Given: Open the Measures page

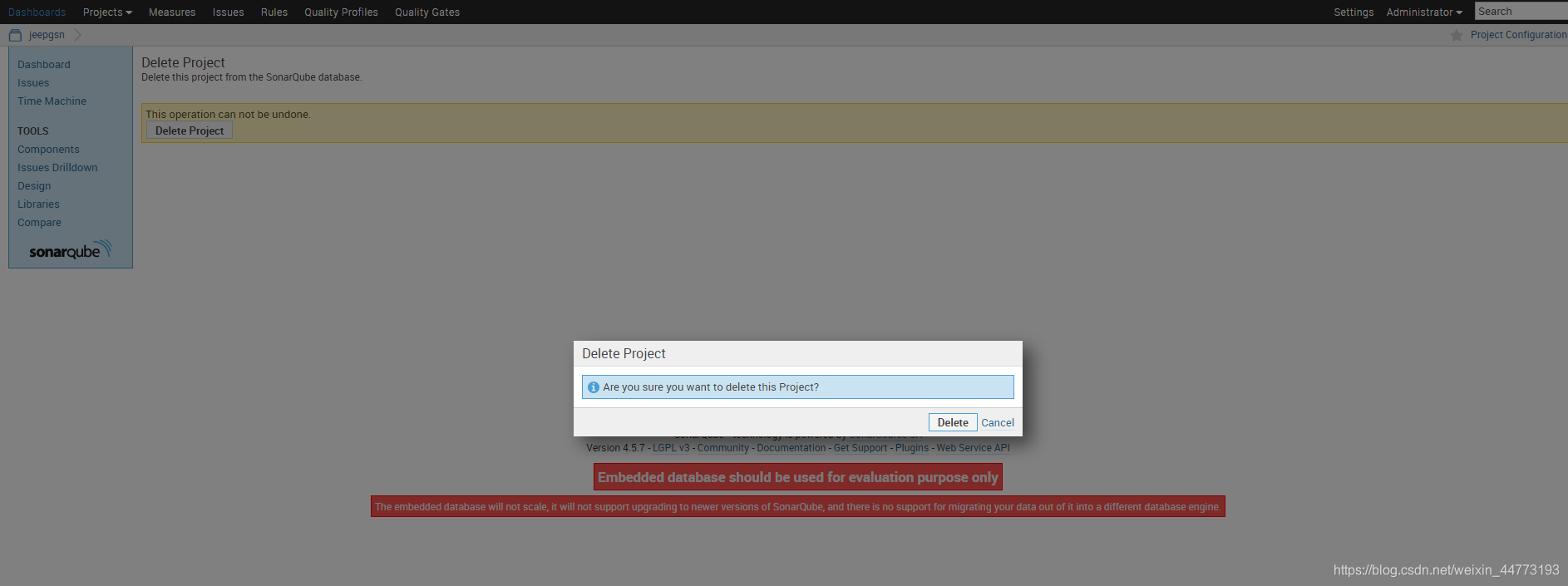Looking at the screenshot, I should 172,12.
